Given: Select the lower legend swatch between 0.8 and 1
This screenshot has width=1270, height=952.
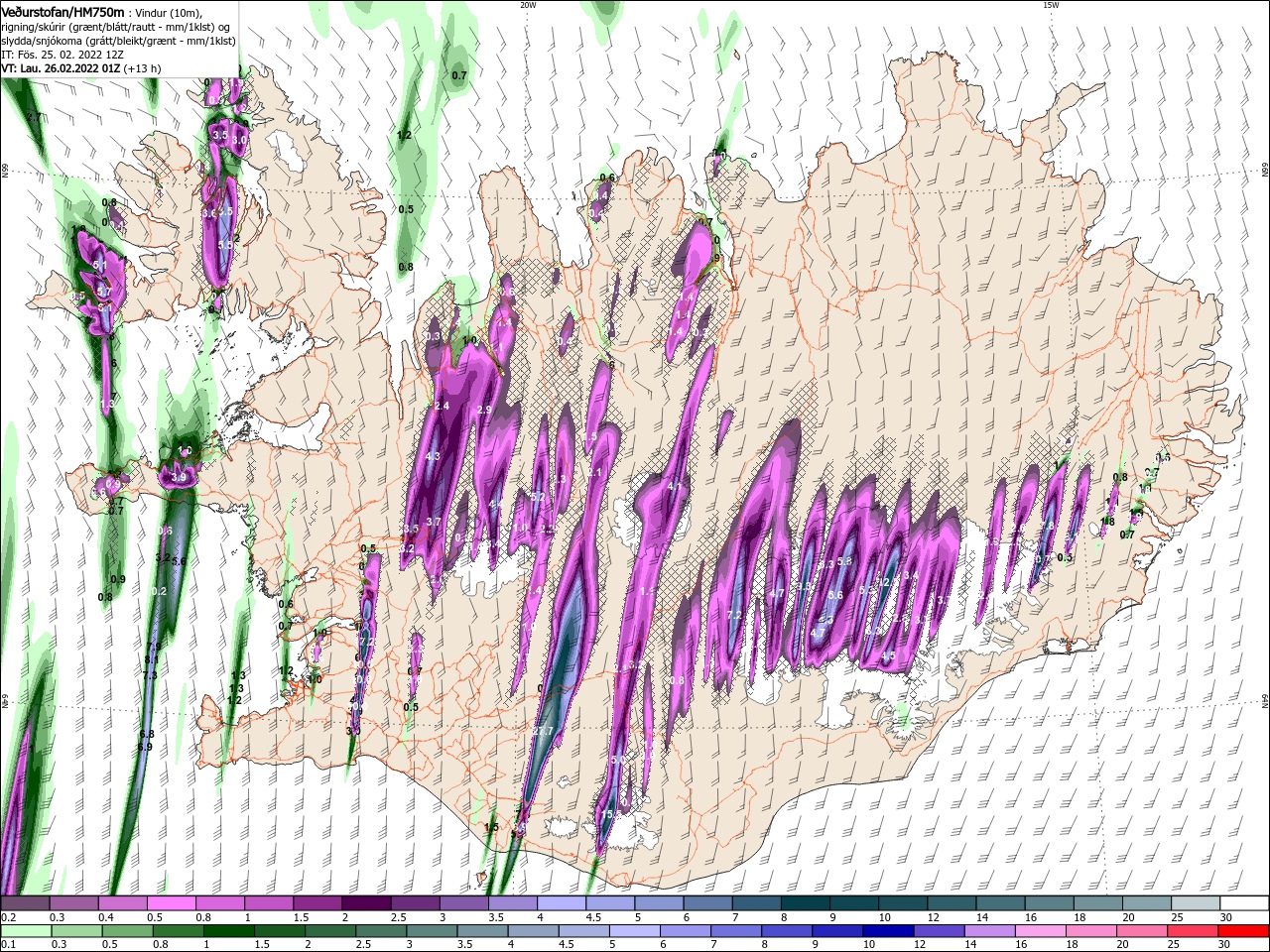Looking at the screenshot, I should 177,932.
